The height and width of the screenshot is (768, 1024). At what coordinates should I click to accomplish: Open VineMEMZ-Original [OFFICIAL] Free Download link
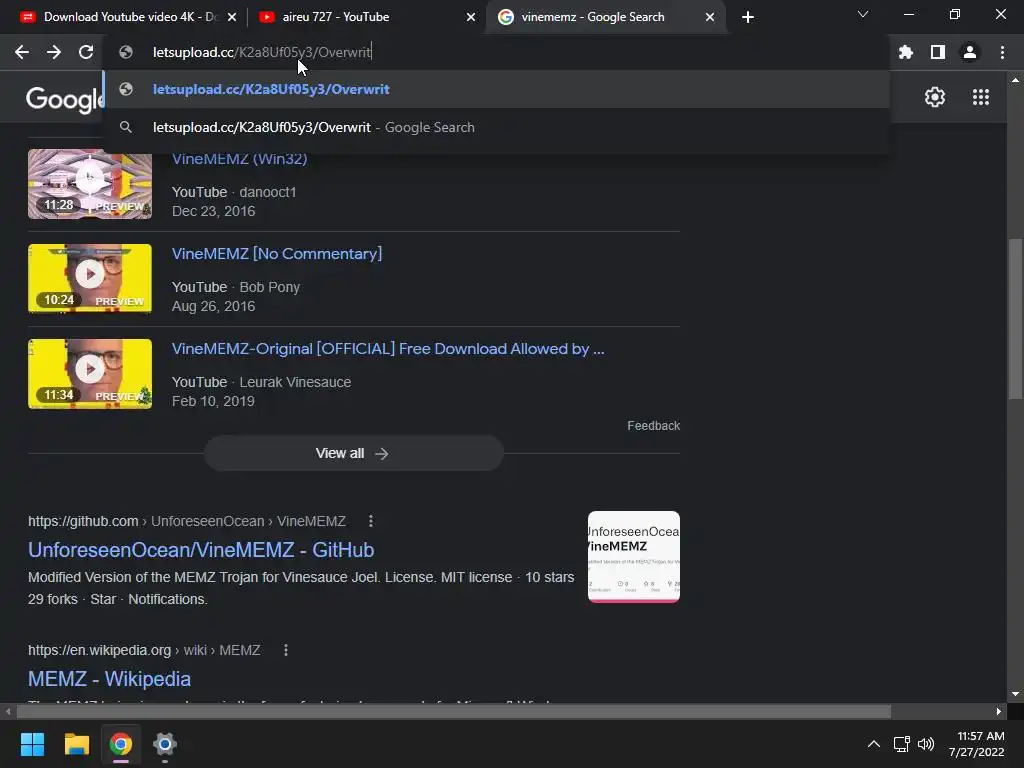[x=388, y=349]
